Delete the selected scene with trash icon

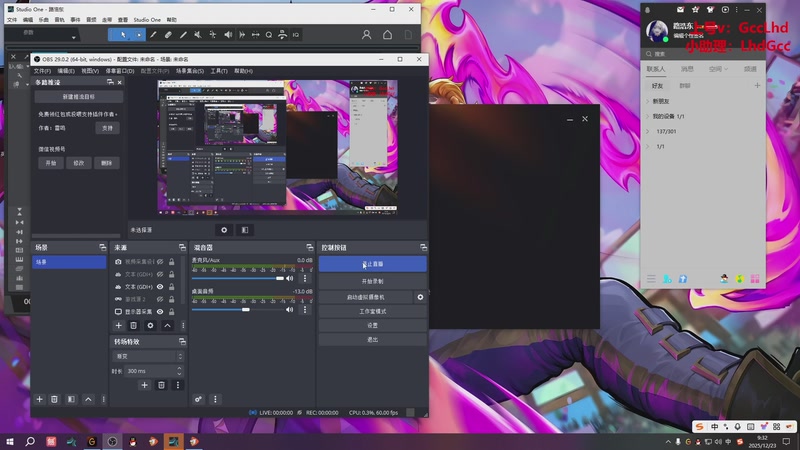click(54, 399)
